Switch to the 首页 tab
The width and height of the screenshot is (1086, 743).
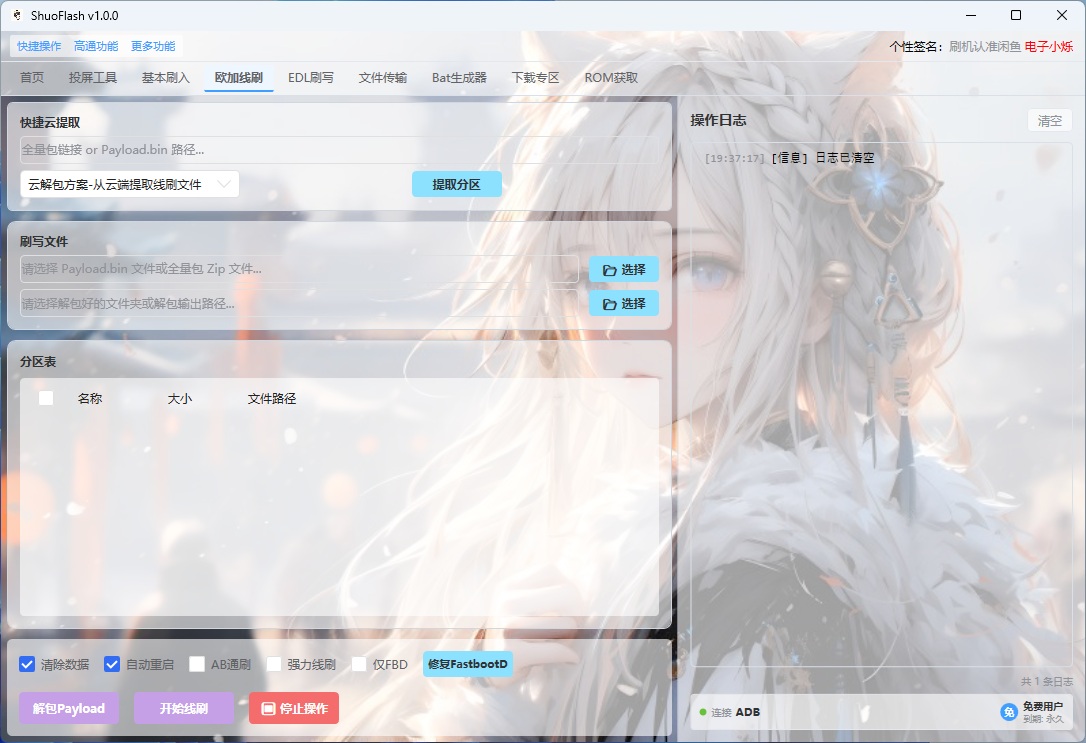coord(32,78)
